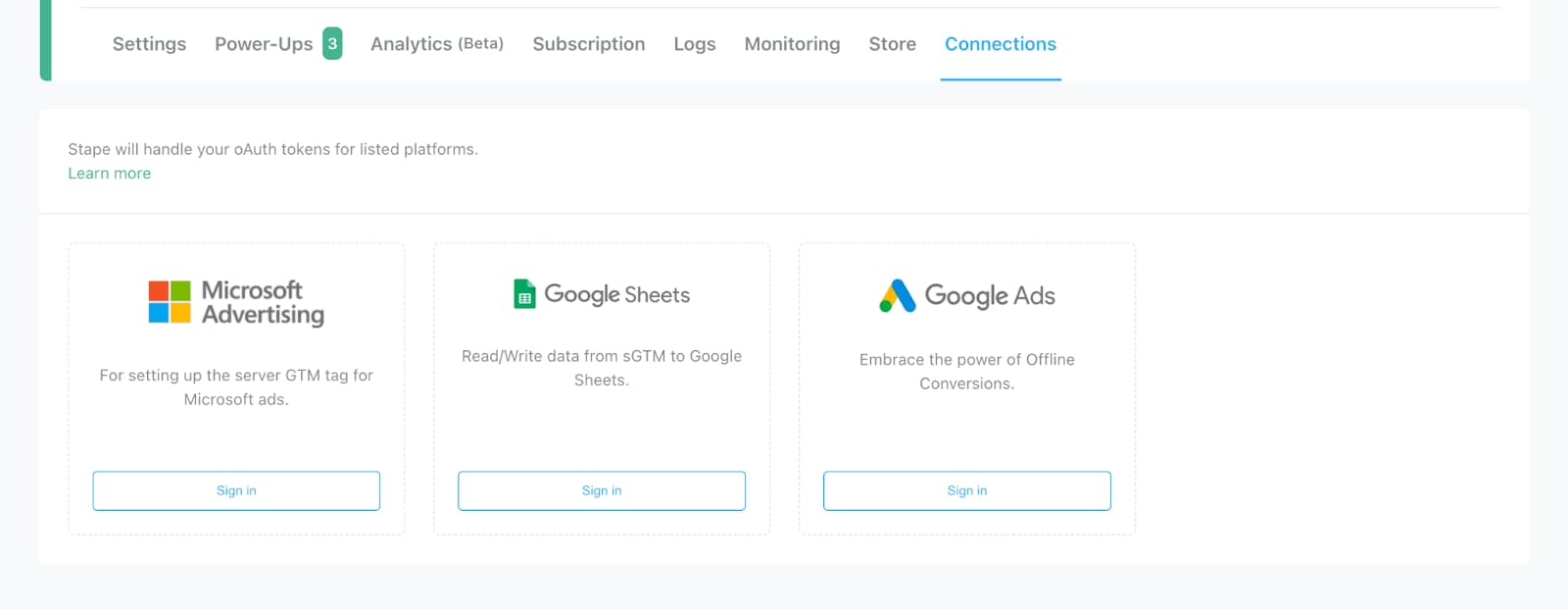Viewport: 1568px width, 609px height.
Task: Open the Logs tab
Action: click(x=695, y=44)
